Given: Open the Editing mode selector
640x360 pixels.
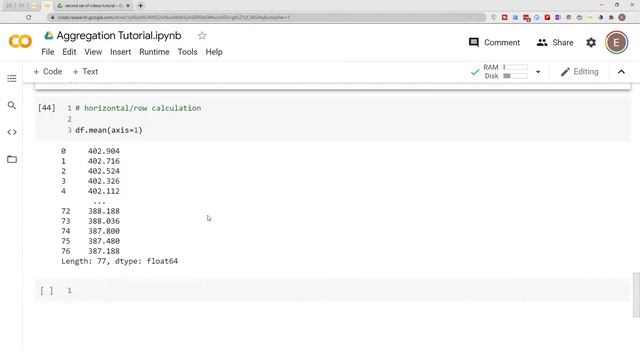Looking at the screenshot, I should pyautogui.click(x=580, y=72).
